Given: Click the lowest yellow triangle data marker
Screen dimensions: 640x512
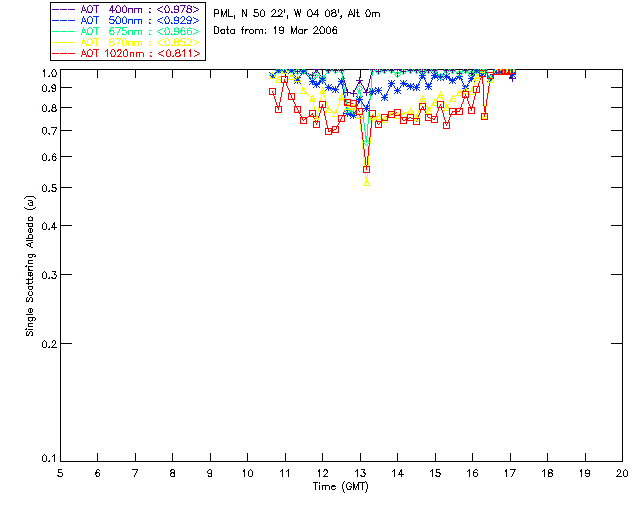Looking at the screenshot, I should (367, 183).
